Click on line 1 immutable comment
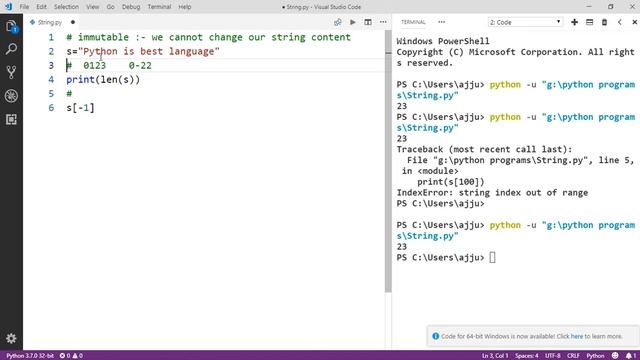 point(209,37)
